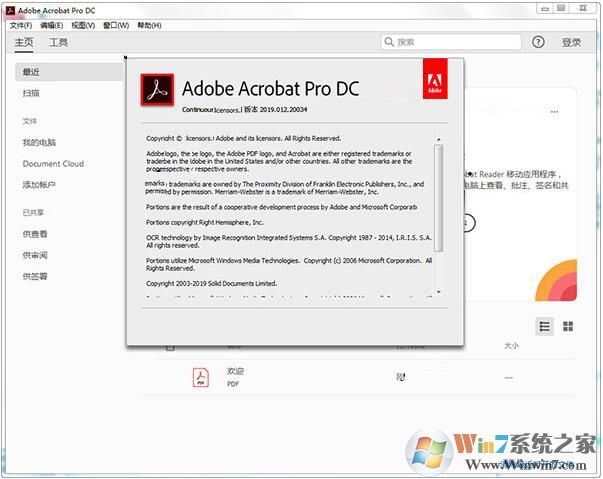Open the 窗口(W) menu
603x479 pixels.
point(116,25)
